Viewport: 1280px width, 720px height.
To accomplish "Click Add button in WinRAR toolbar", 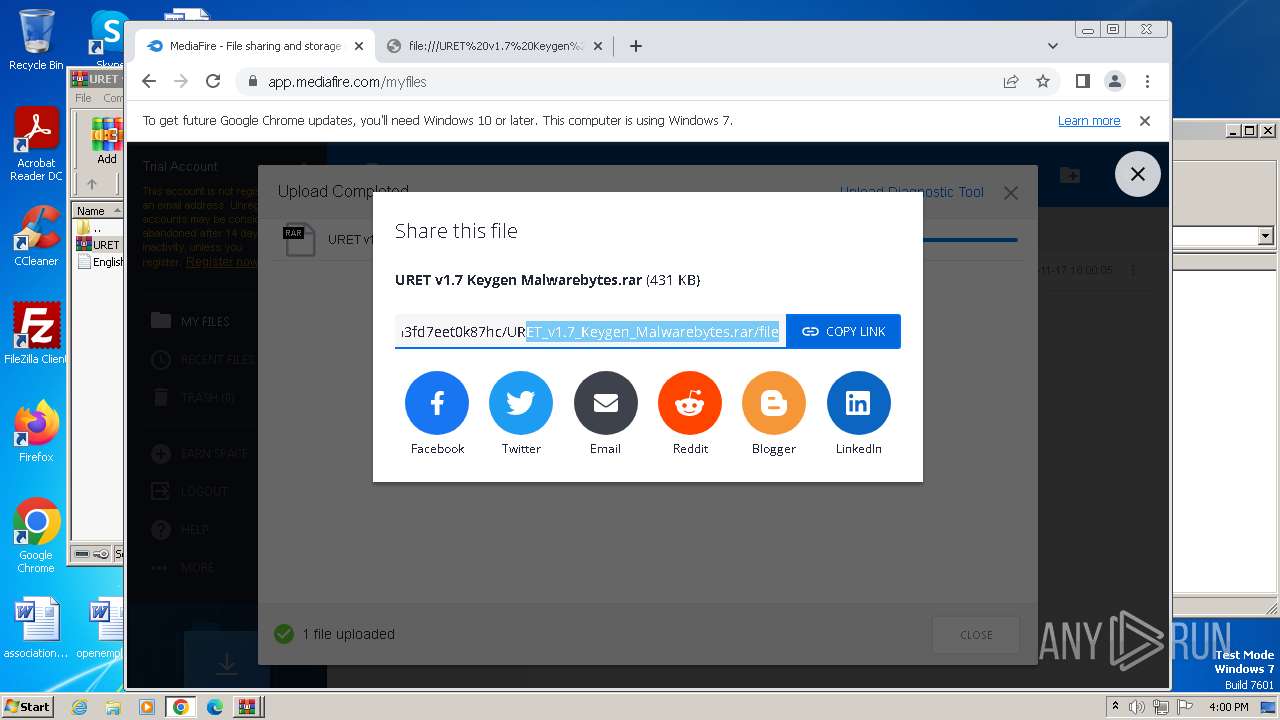I will click(x=106, y=141).
